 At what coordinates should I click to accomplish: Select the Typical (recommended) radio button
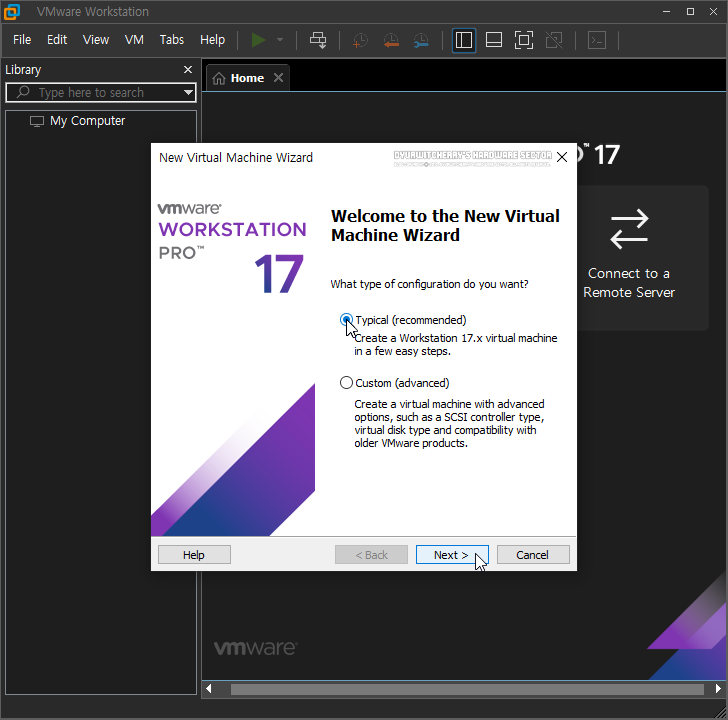[x=346, y=320]
